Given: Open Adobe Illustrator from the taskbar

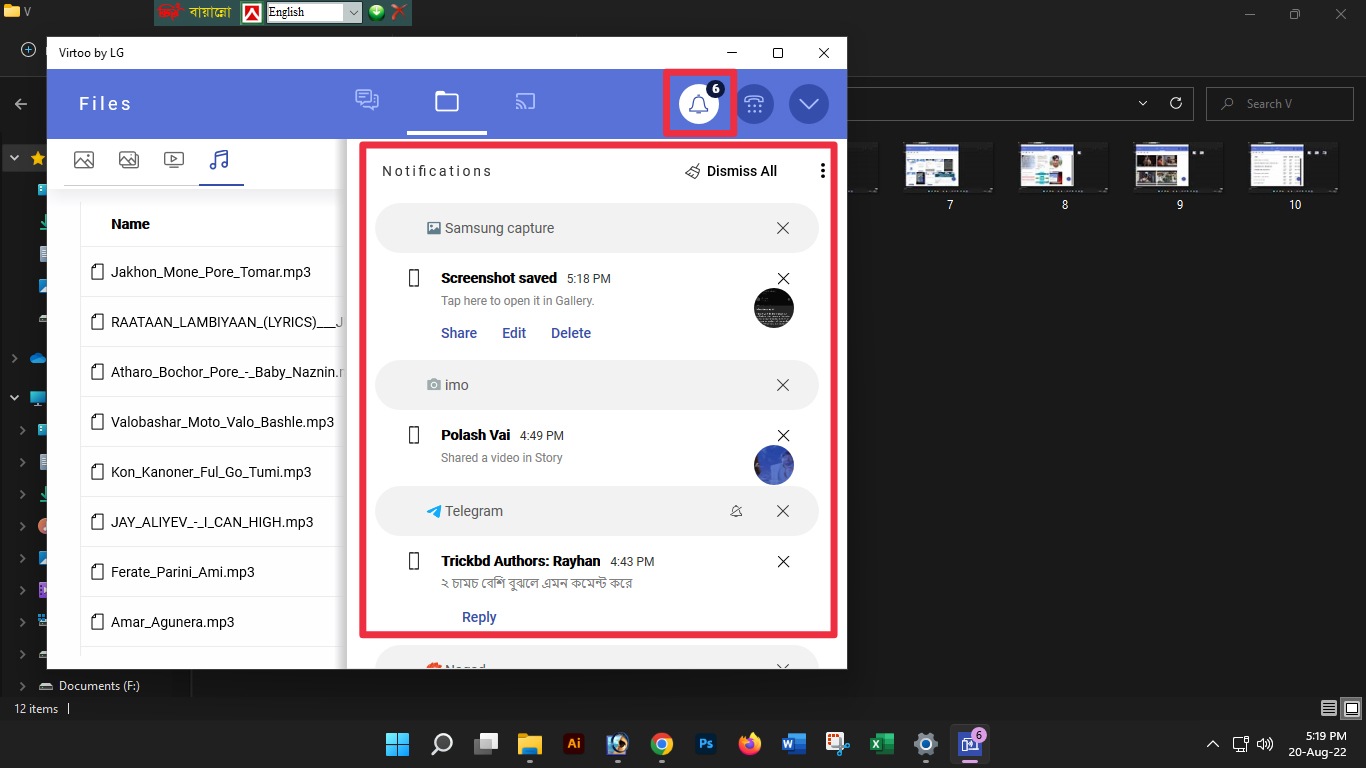Looking at the screenshot, I should (x=574, y=744).
